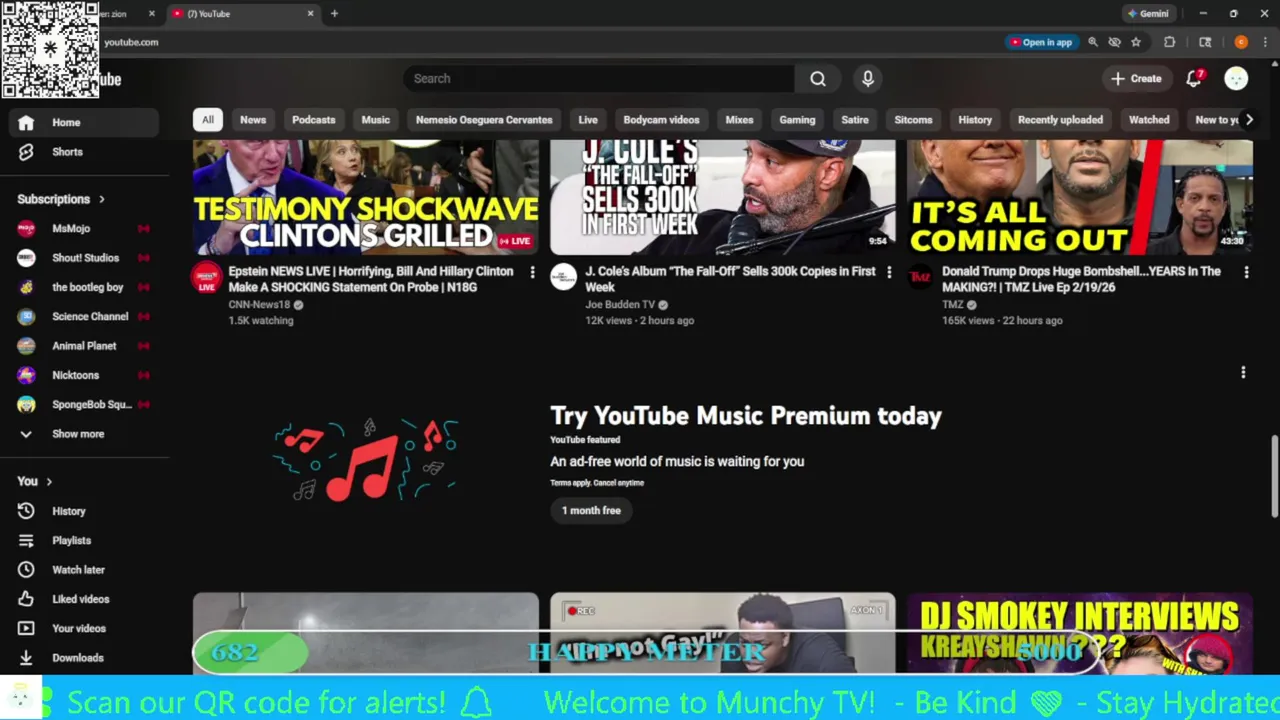1280x720 pixels.
Task: Select the Live filter chip
Action: pos(588,120)
